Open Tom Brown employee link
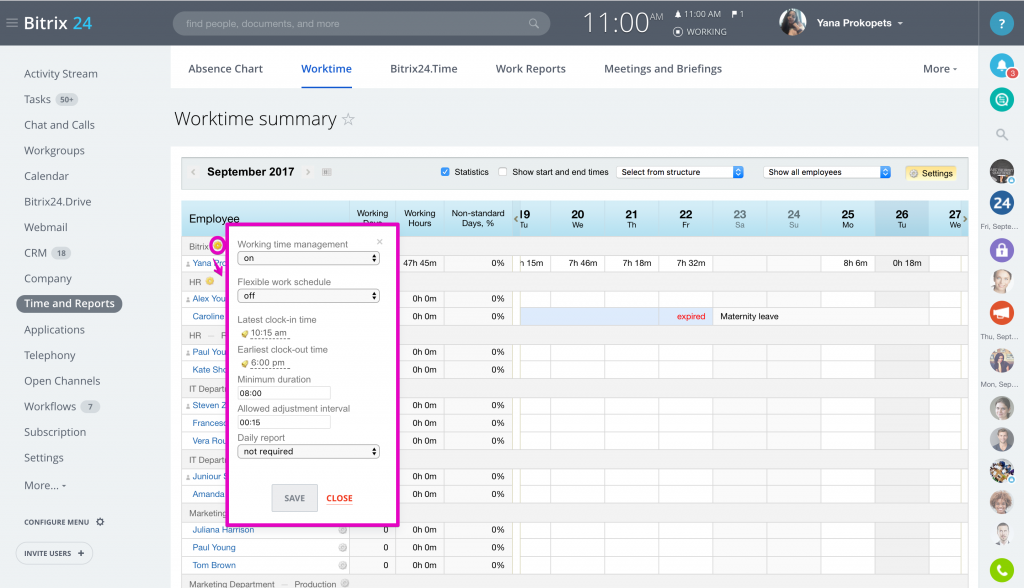Screen dimensions: 1024x588 [214, 565]
